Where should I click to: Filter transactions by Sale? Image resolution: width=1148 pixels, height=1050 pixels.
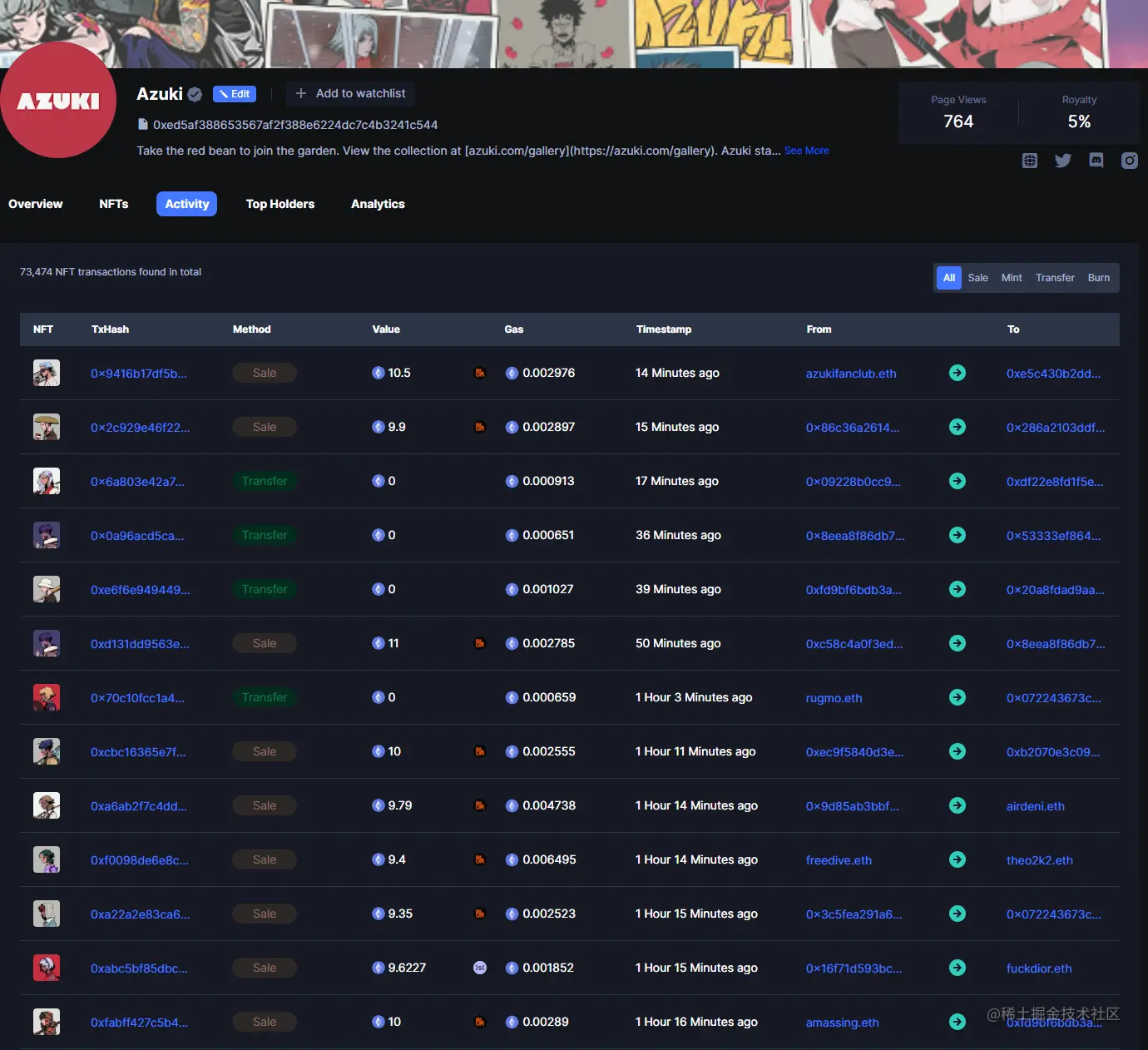978,278
